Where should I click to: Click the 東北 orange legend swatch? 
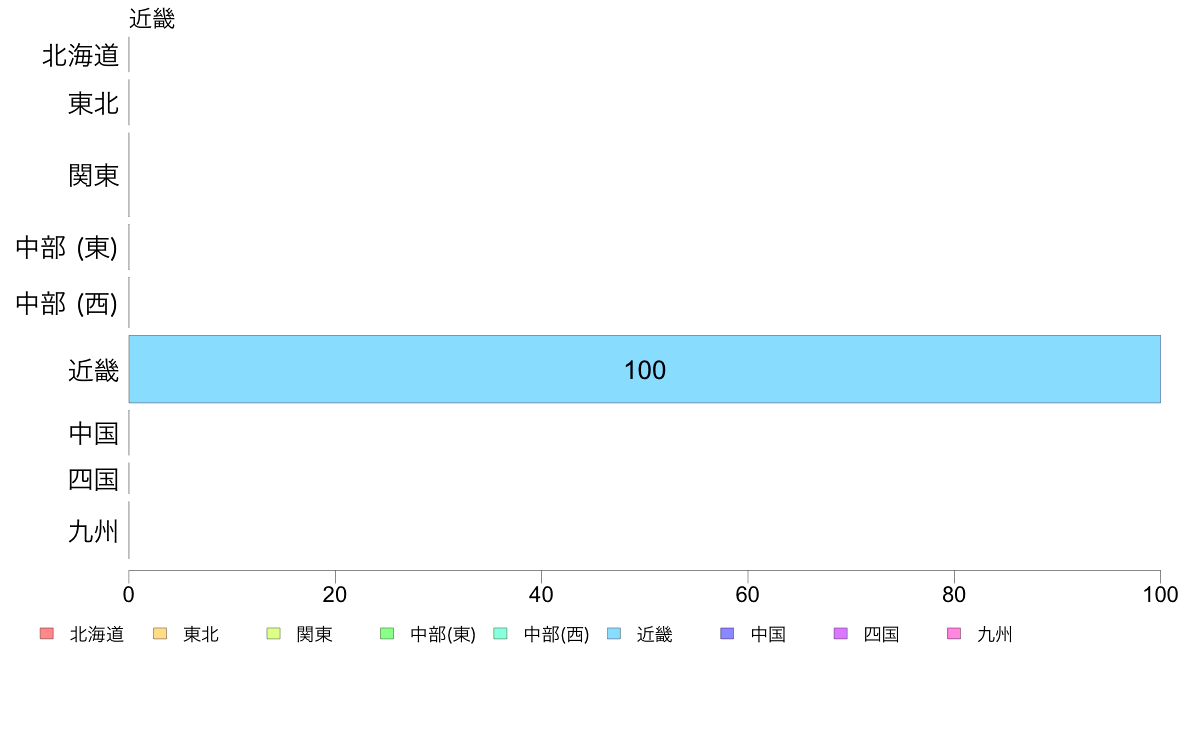click(160, 634)
